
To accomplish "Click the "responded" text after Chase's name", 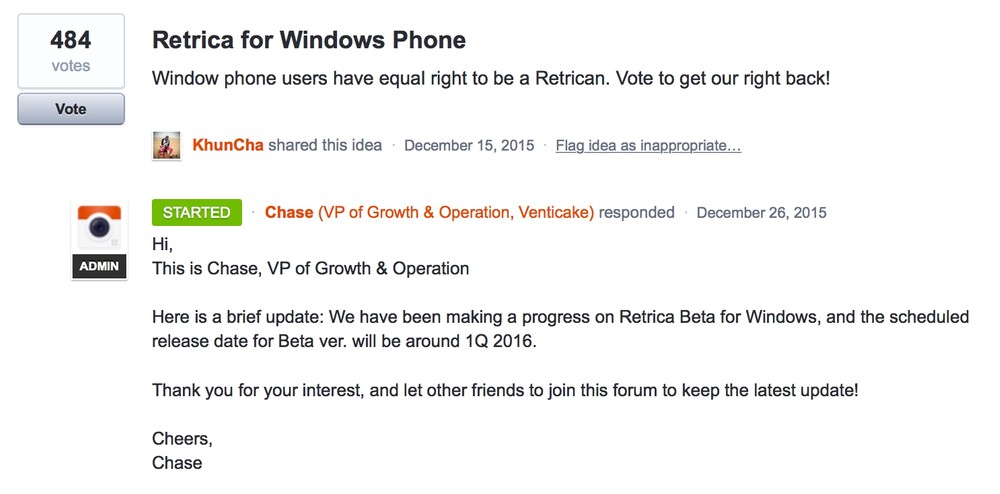I will pyautogui.click(x=637, y=212).
